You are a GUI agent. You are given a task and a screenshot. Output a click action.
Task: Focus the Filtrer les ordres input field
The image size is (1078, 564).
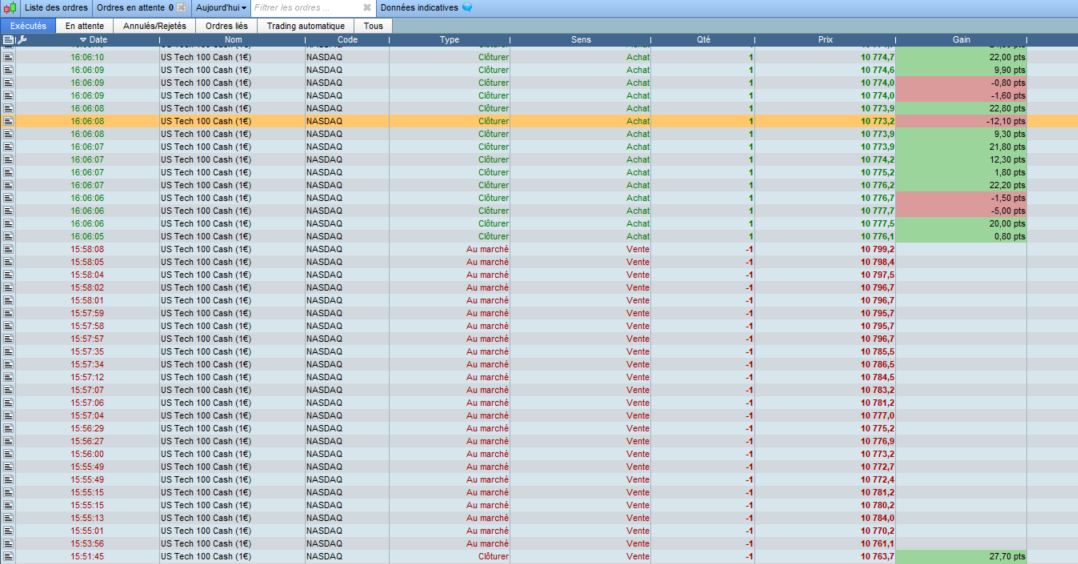[306, 8]
